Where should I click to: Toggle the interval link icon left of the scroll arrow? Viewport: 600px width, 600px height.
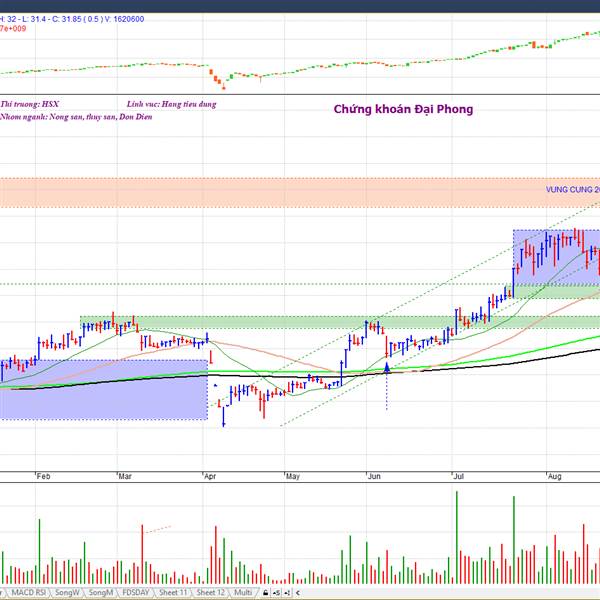(287, 593)
